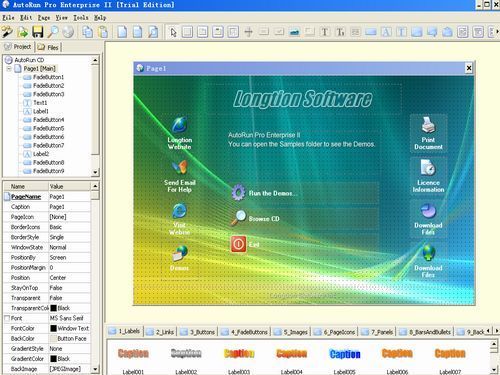Click the Print Document printer icon

pyautogui.click(x=428, y=125)
